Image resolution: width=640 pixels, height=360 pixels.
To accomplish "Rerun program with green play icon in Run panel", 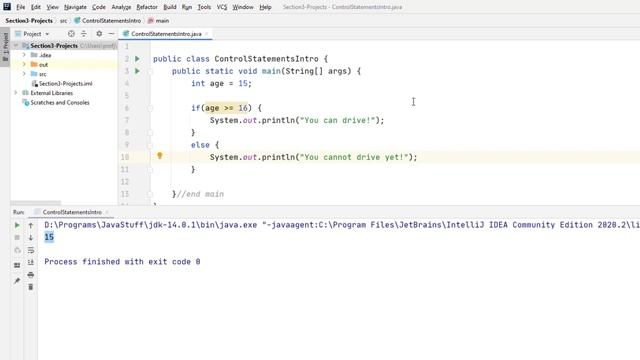I will point(17,225).
